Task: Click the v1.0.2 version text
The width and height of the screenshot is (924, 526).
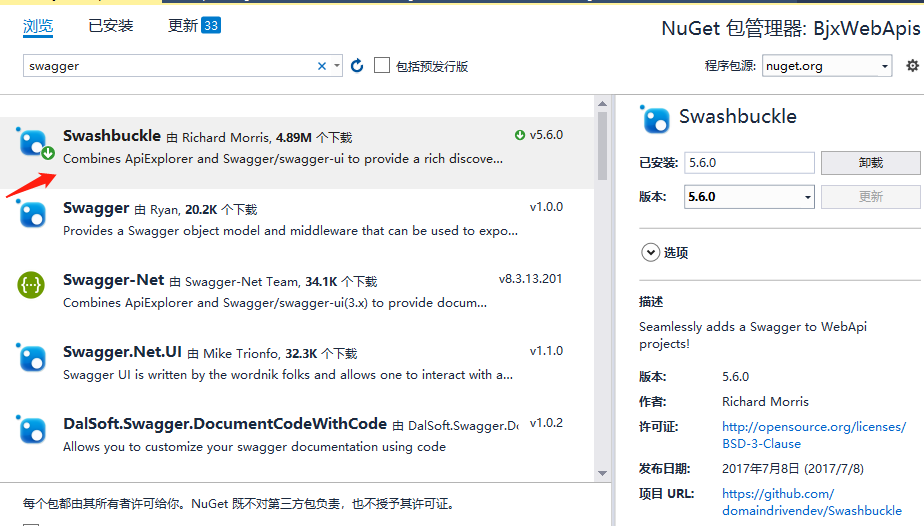Action: coord(546,423)
